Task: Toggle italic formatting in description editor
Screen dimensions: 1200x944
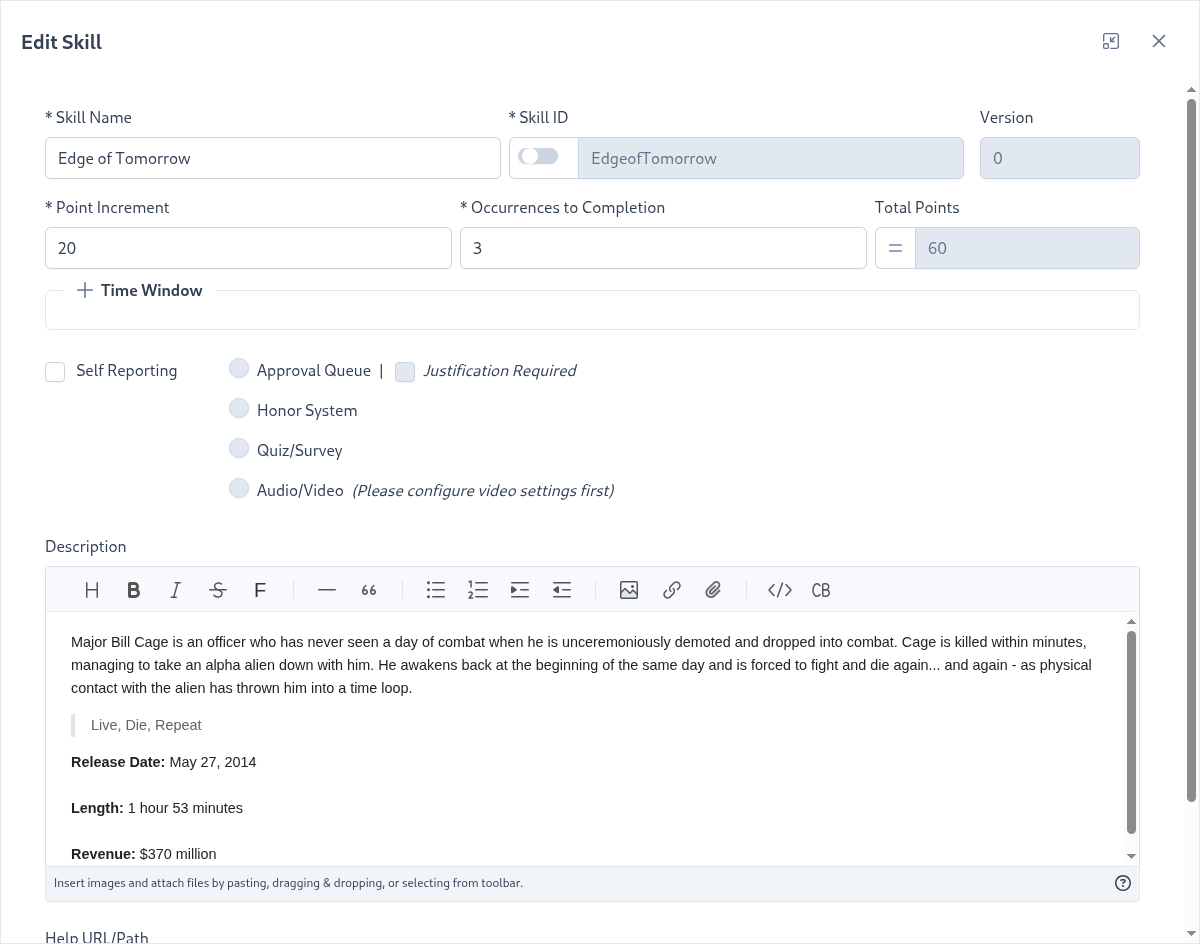Action: pos(176,590)
